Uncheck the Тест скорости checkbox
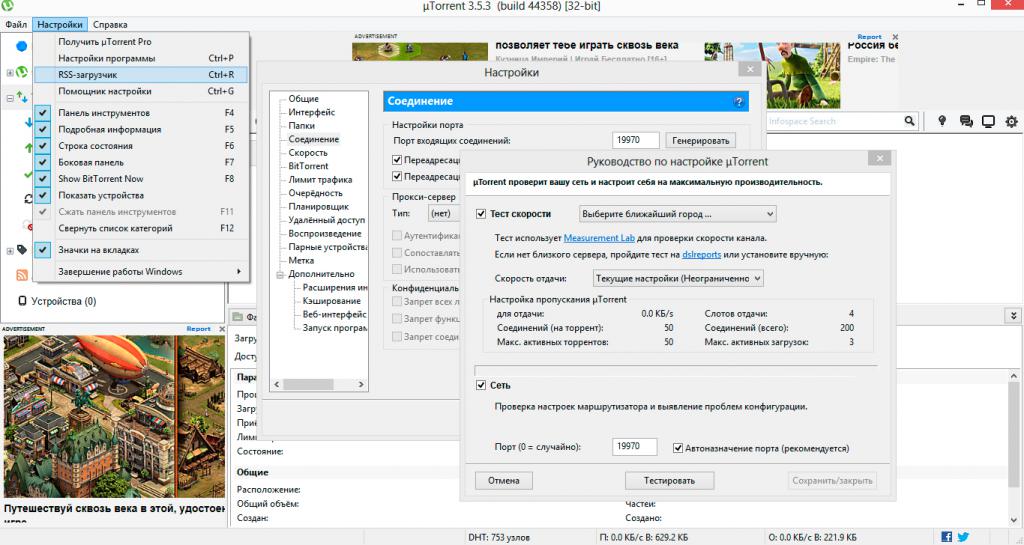The image size is (1024, 545). pos(481,213)
